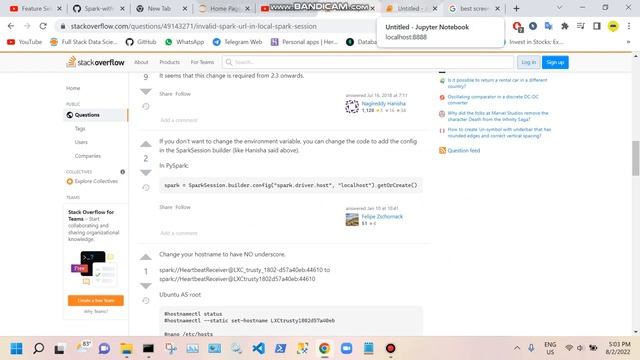Focus the Stack Overflow search box

point(367,62)
